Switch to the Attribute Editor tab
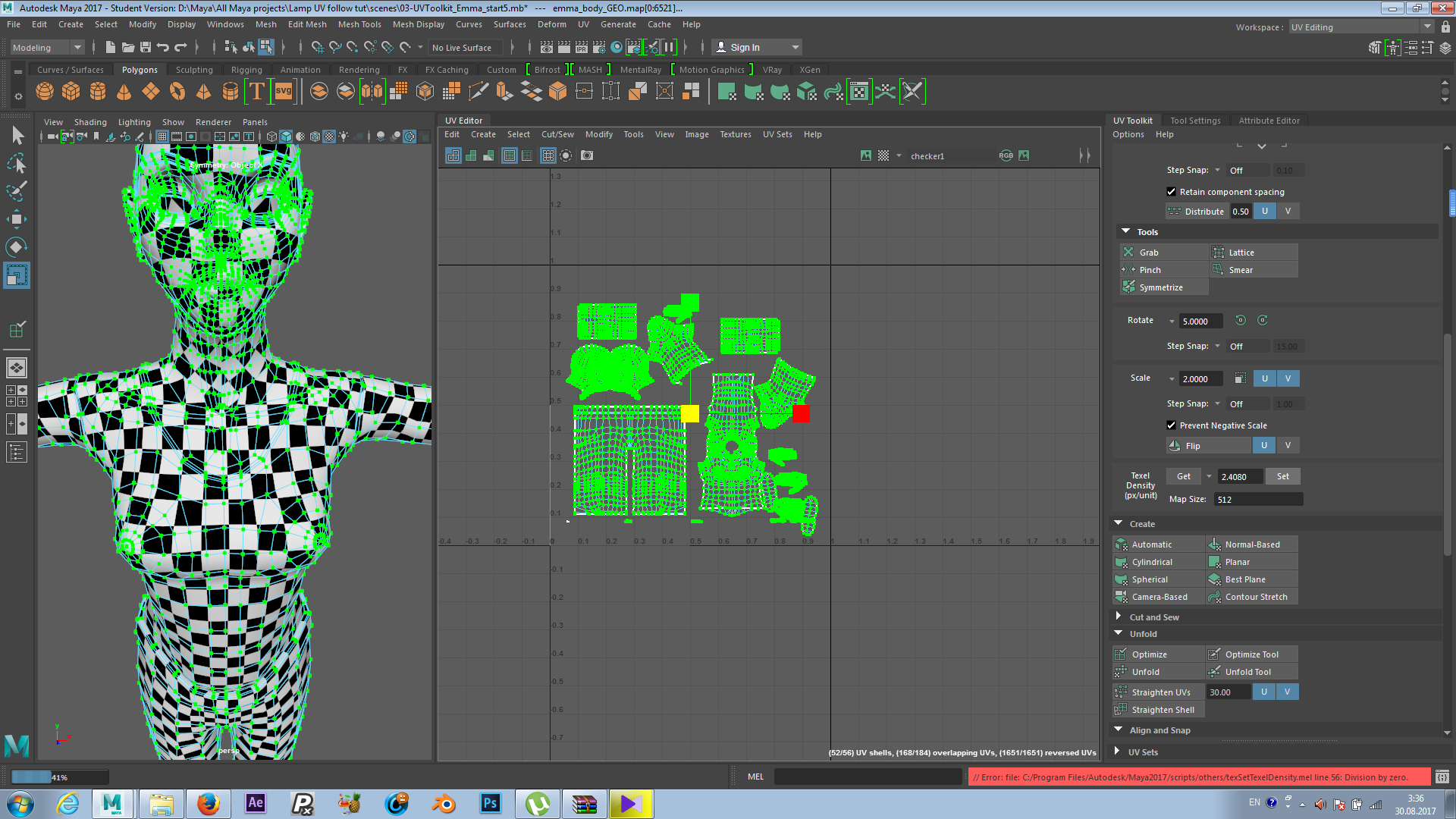This screenshot has width=1456, height=819. click(x=1269, y=121)
